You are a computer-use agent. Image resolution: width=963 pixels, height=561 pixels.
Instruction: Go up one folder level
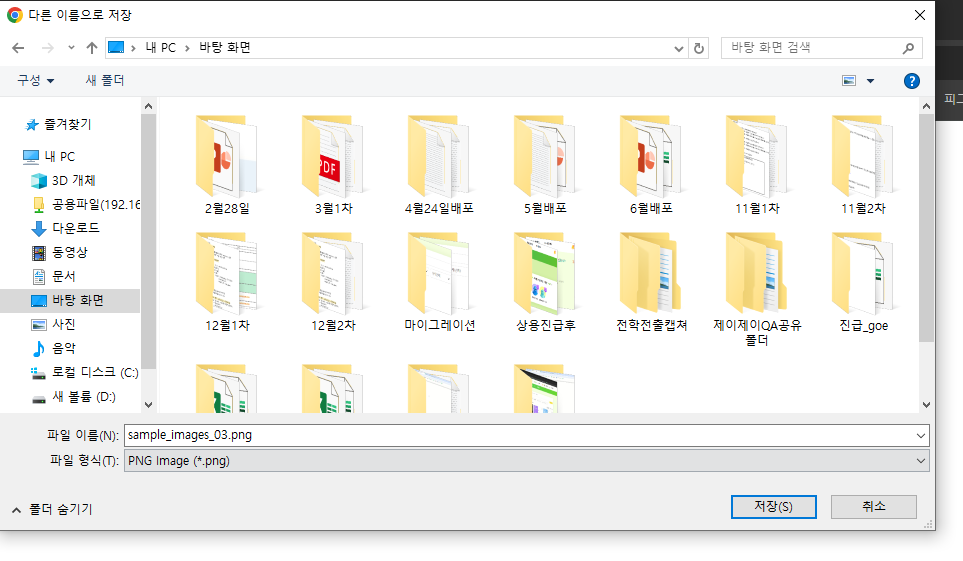pyautogui.click(x=92, y=48)
